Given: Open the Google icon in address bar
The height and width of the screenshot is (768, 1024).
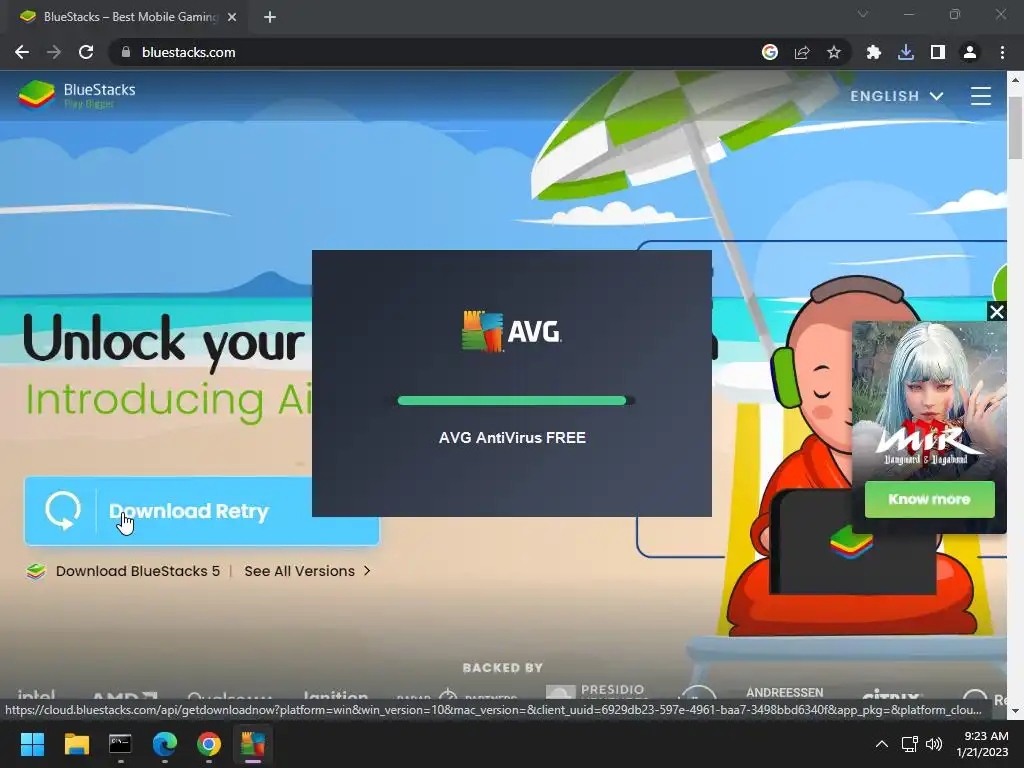Looking at the screenshot, I should [770, 52].
